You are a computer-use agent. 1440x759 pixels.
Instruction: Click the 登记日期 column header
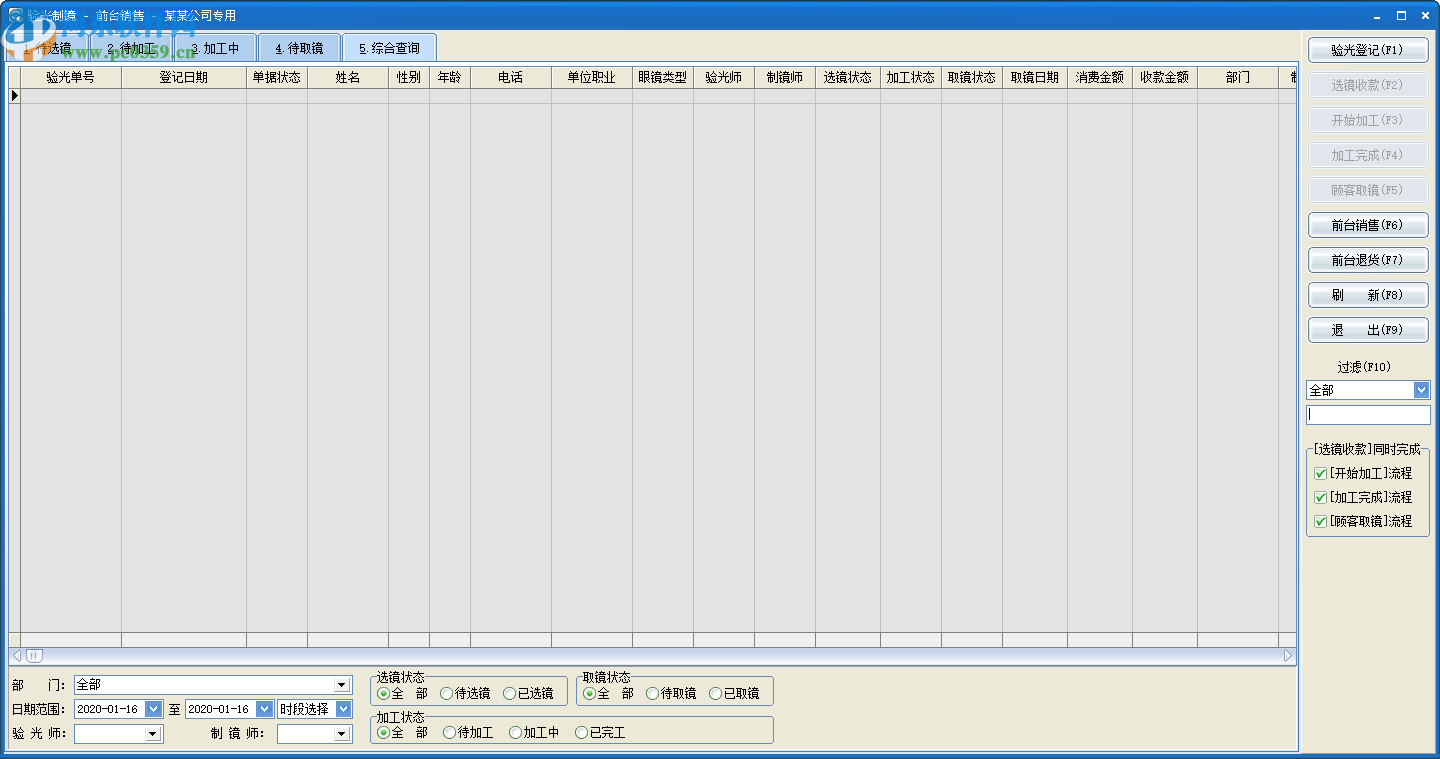coord(184,78)
